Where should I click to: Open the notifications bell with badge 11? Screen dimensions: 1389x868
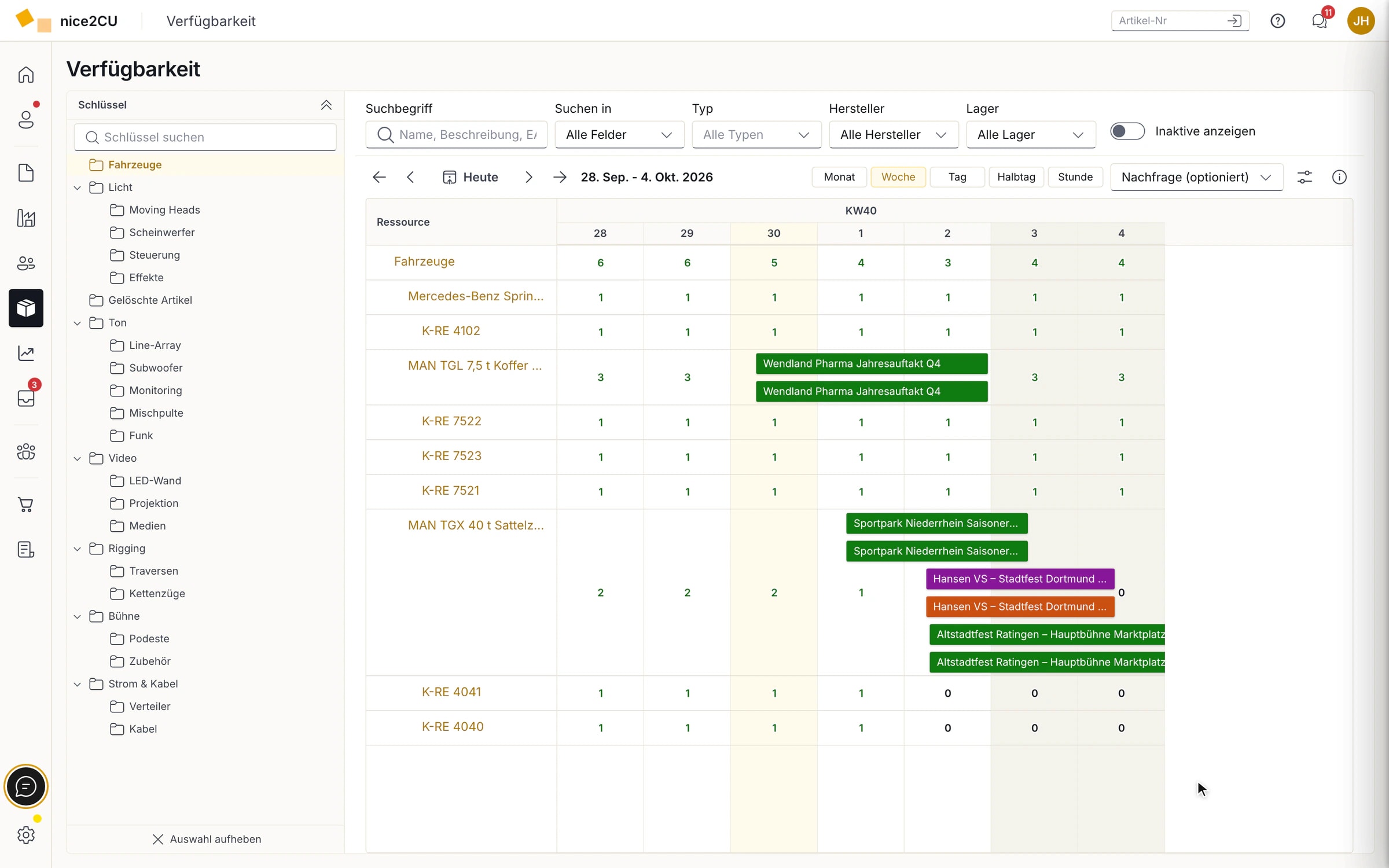pos(1320,21)
